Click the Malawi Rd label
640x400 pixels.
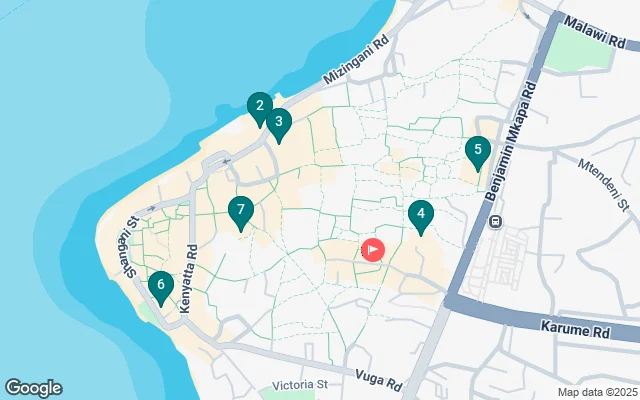click(595, 32)
